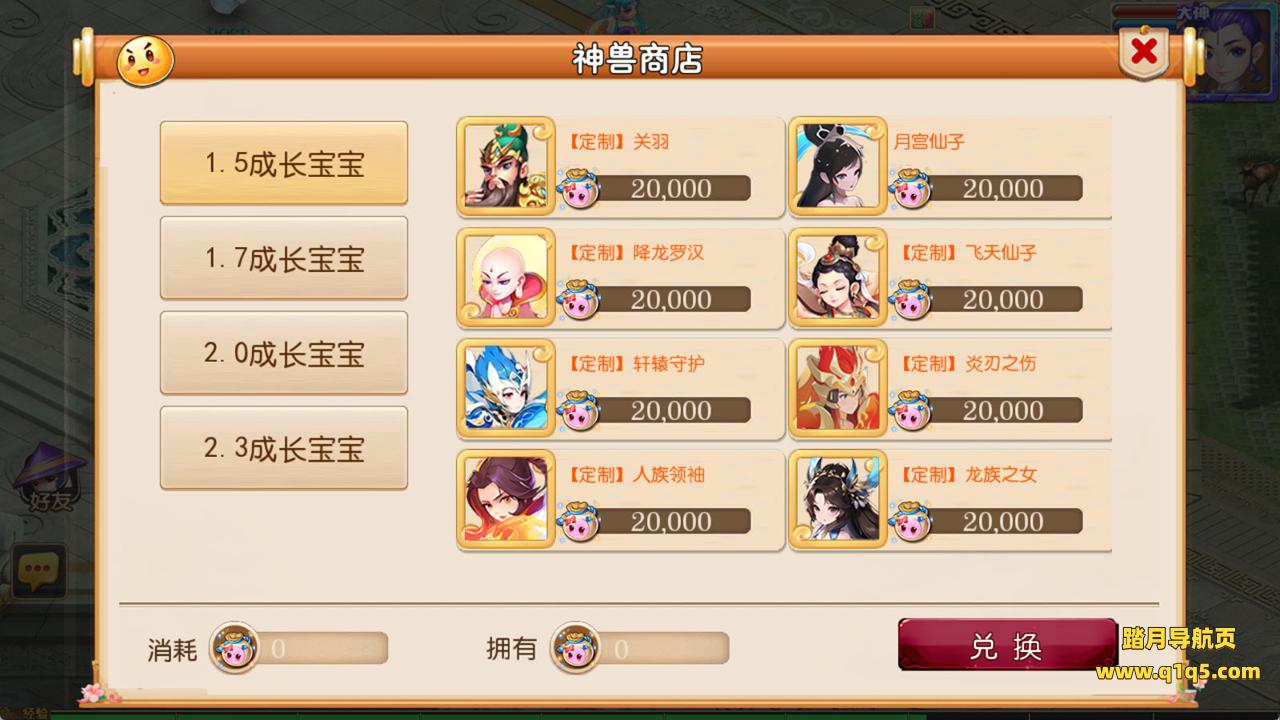Select the 月宫仙子 pet portrait
The image size is (1280, 720).
tap(838, 167)
